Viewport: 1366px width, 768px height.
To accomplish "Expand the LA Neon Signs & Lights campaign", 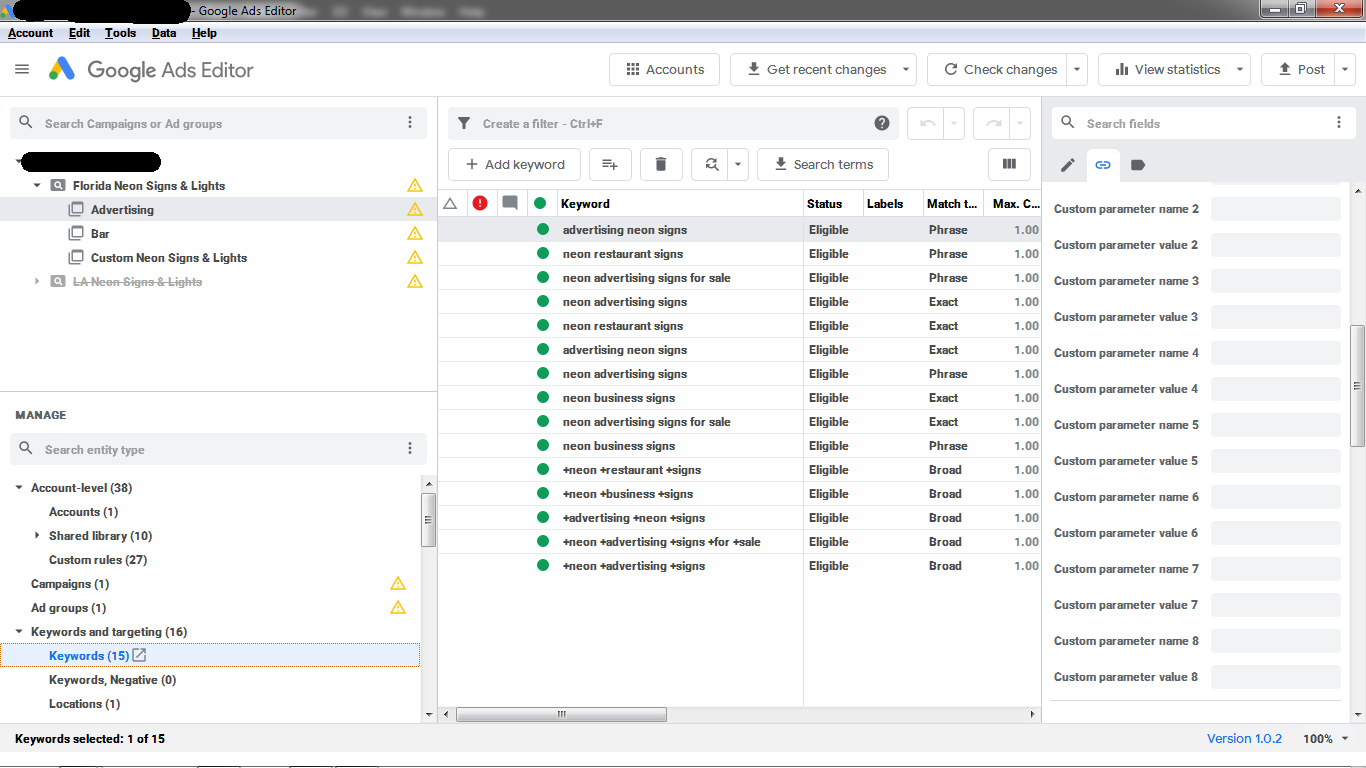I will click(x=37, y=281).
